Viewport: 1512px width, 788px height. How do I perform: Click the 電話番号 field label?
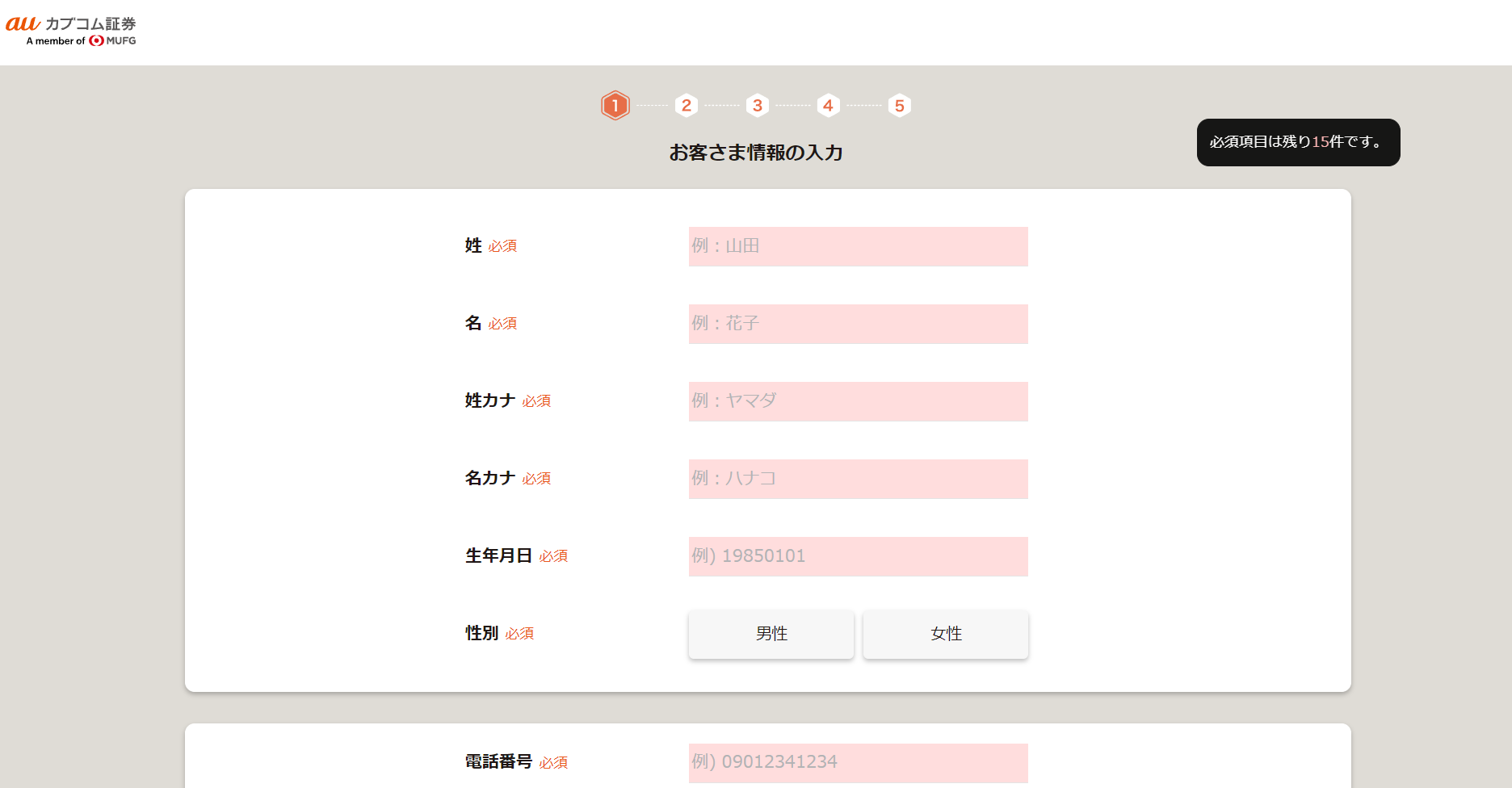coord(498,762)
